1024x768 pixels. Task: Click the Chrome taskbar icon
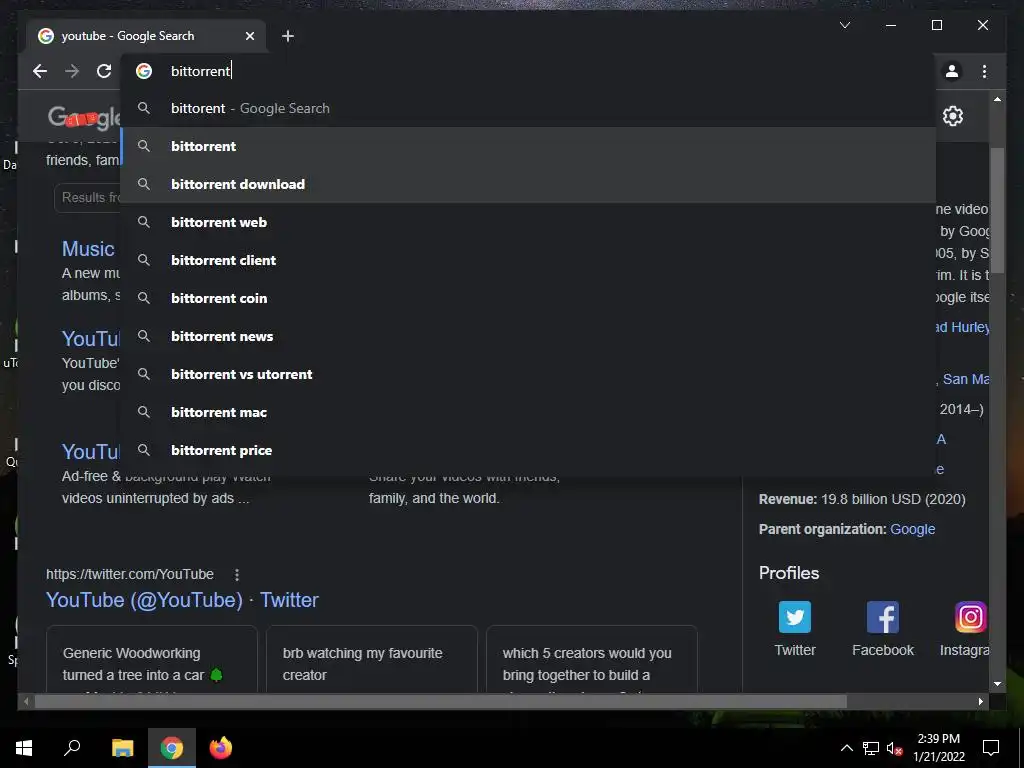pos(172,748)
